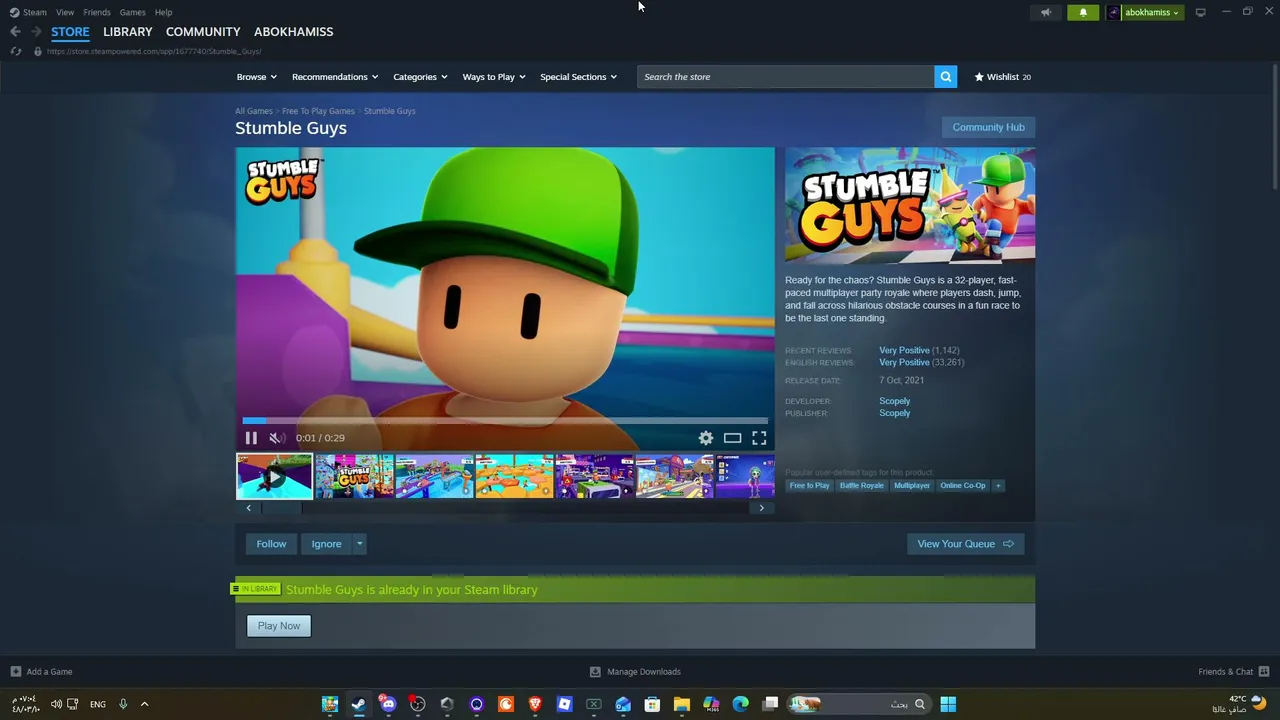Click the plus button to add tags
This screenshot has width=1280, height=720.
(998, 486)
